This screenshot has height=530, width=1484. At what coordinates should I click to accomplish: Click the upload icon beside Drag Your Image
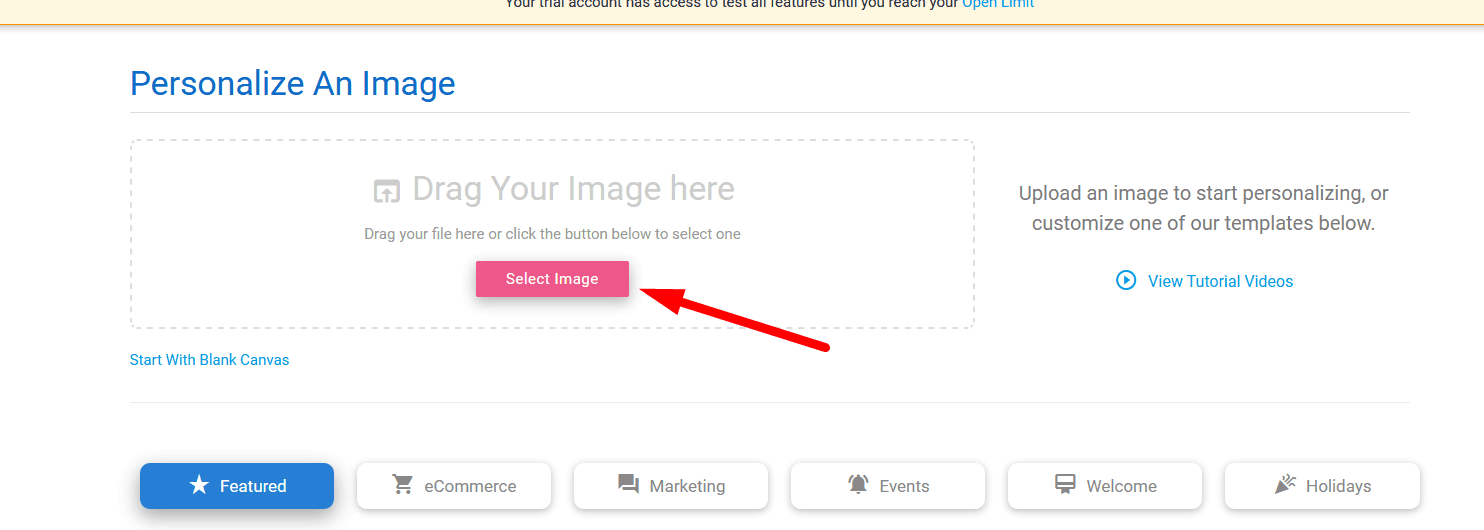386,190
